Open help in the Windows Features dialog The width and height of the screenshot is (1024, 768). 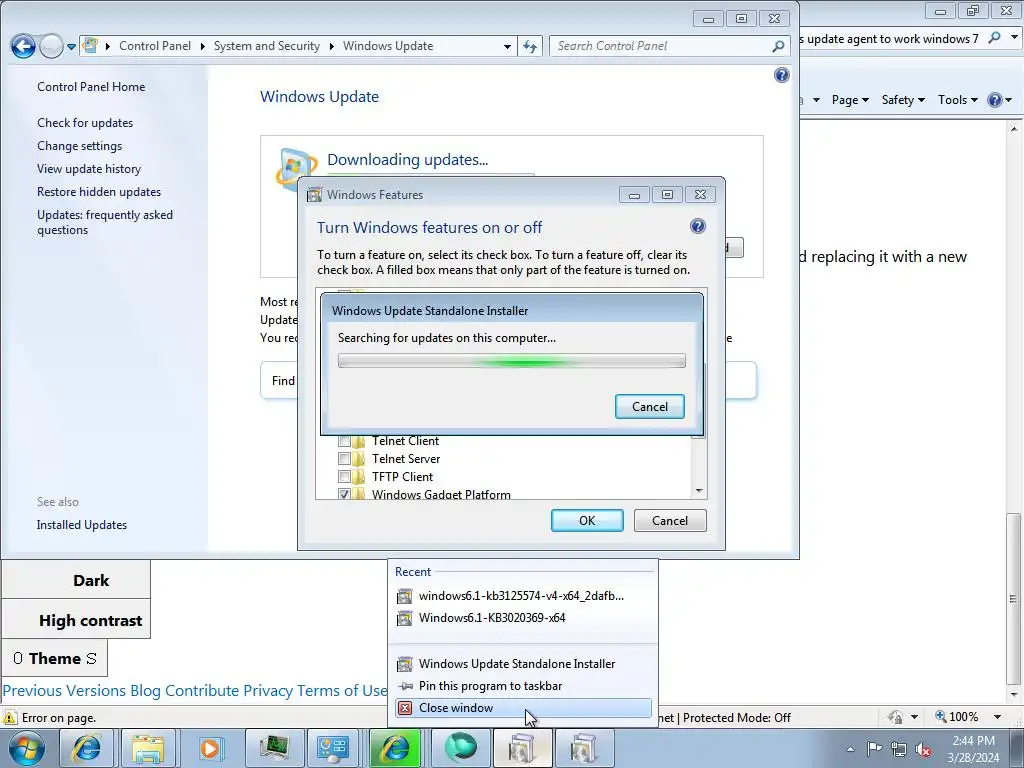[x=697, y=226]
